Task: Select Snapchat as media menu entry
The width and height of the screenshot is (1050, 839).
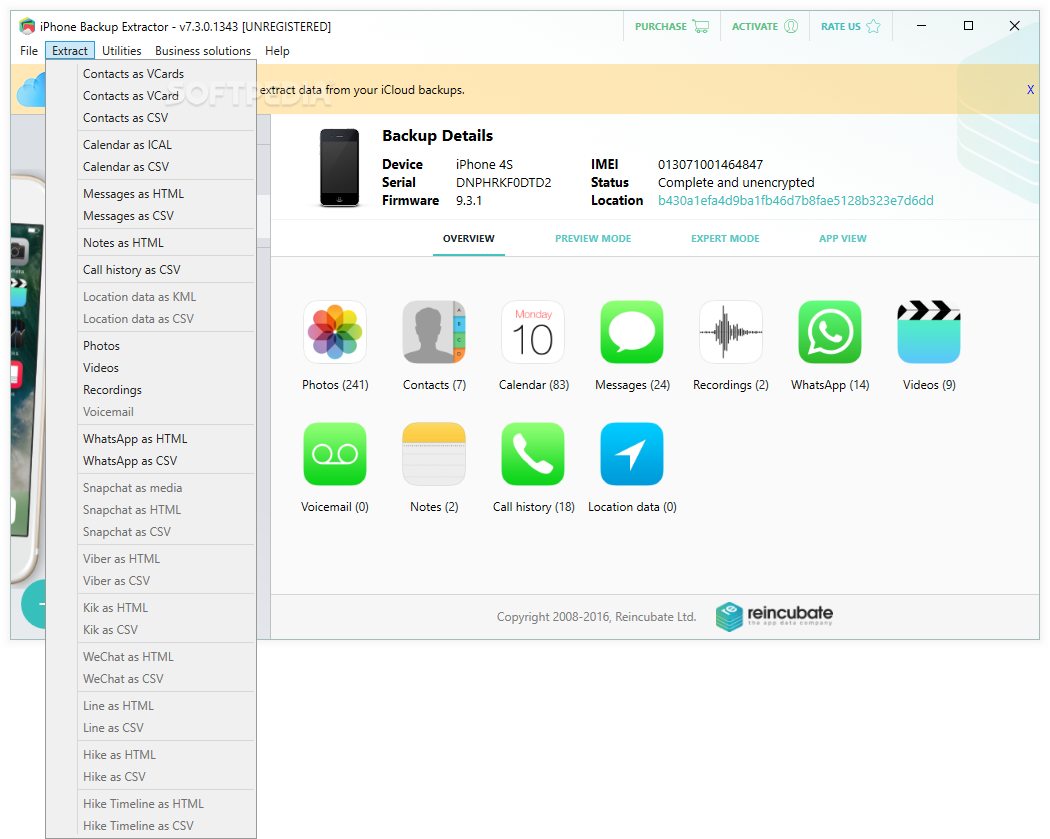Action: tap(151, 487)
